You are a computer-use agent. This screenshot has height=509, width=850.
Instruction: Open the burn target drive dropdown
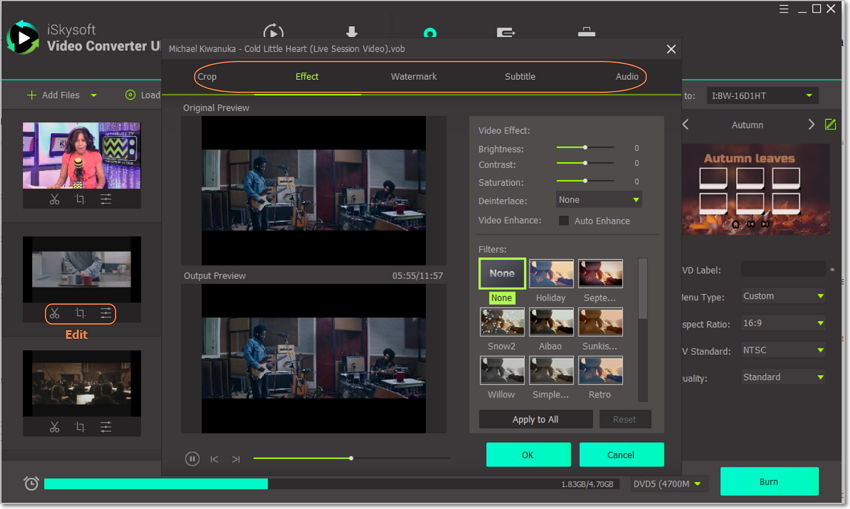pos(762,96)
